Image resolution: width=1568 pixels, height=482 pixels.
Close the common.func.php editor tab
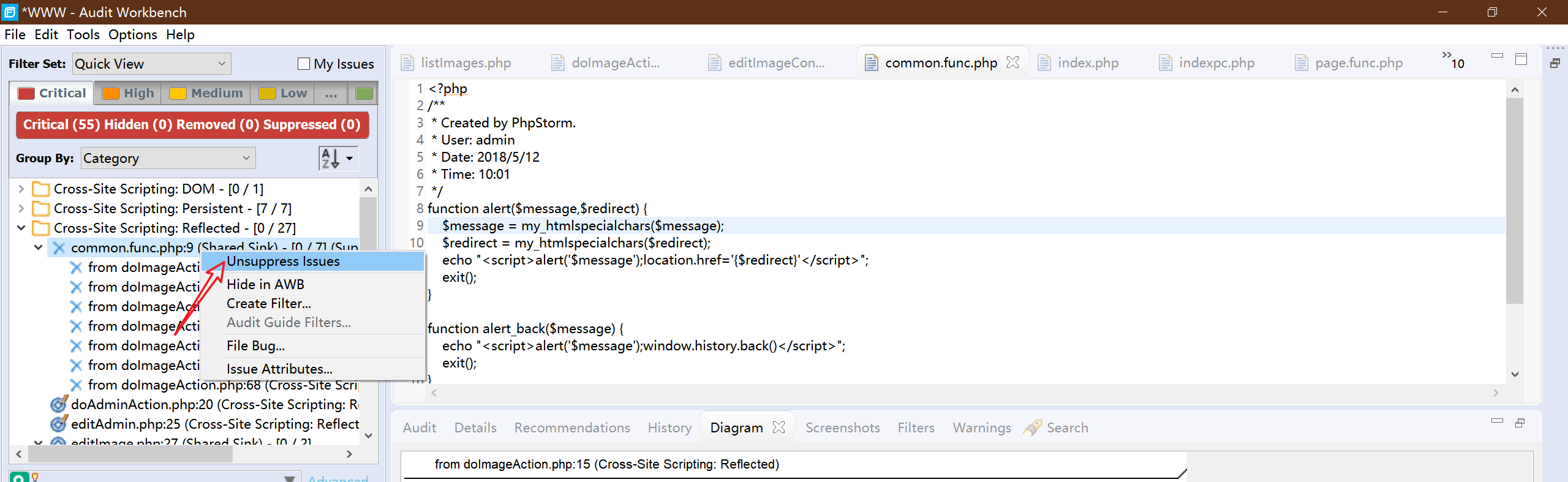1013,62
